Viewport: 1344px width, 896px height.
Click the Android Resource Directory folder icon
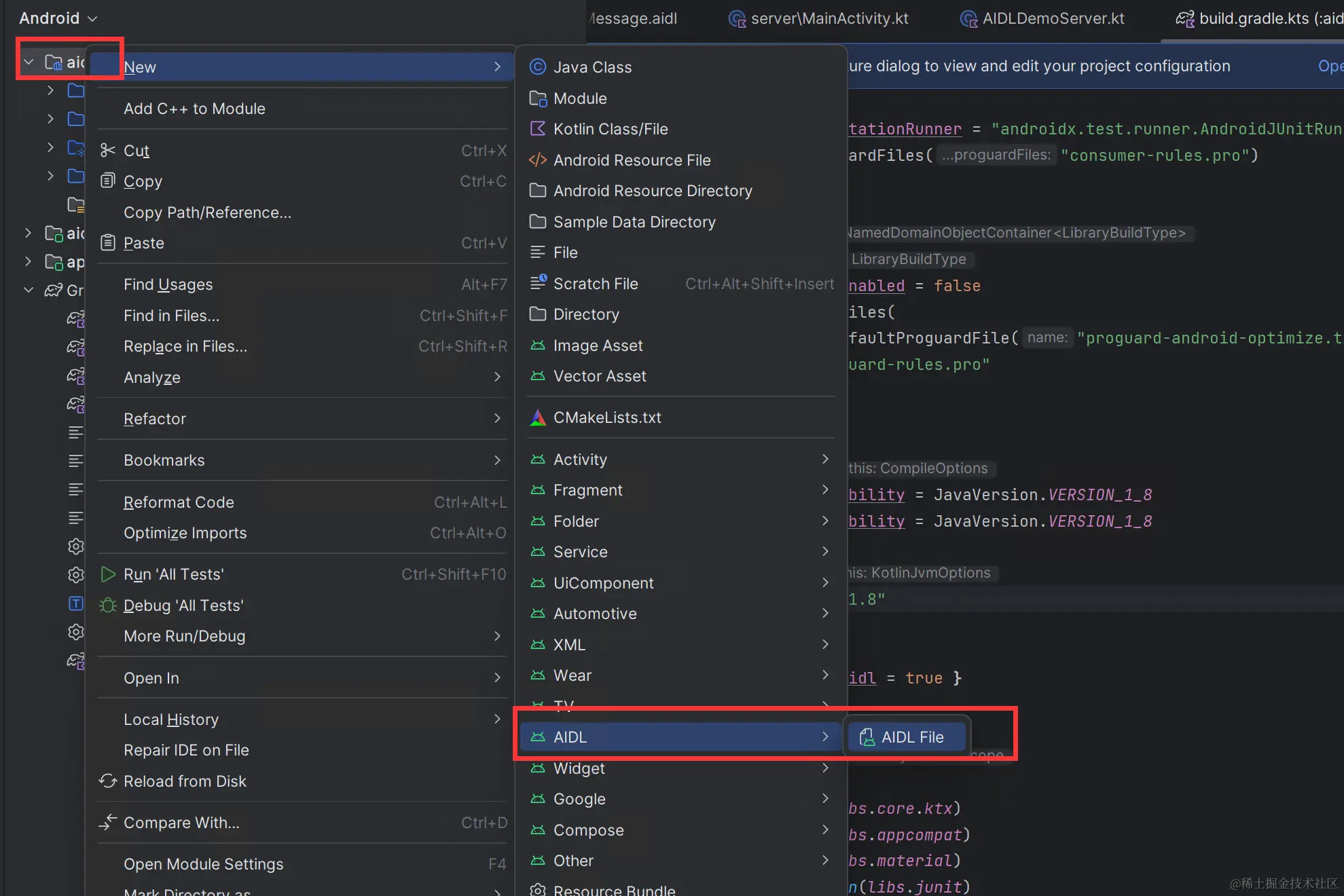tap(538, 190)
